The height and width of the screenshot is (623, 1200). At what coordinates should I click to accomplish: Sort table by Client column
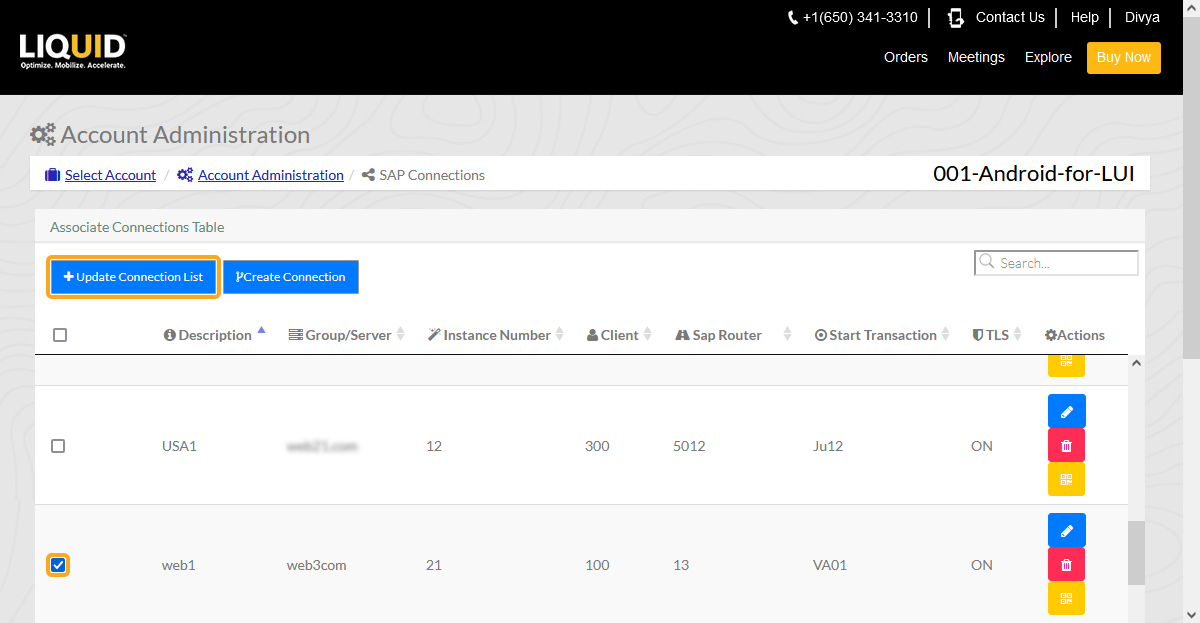619,335
